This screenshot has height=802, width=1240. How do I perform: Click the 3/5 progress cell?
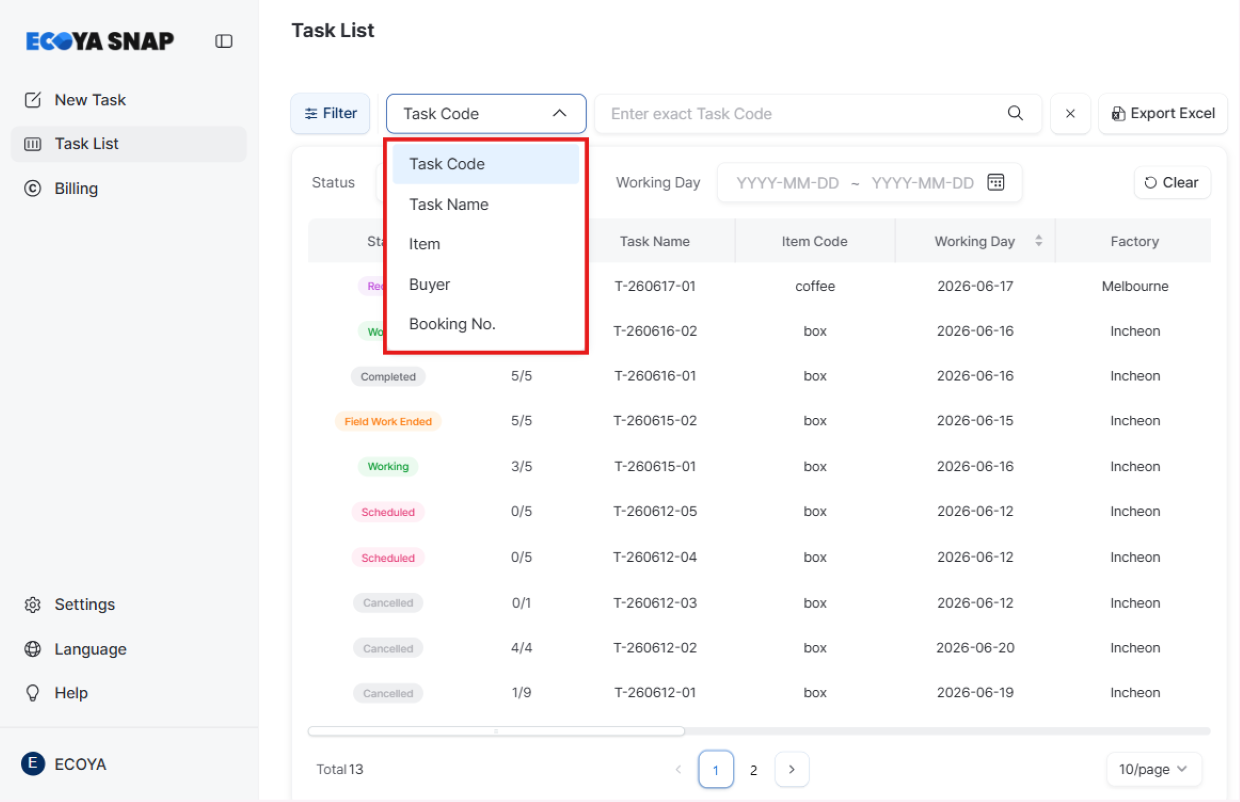(521, 466)
